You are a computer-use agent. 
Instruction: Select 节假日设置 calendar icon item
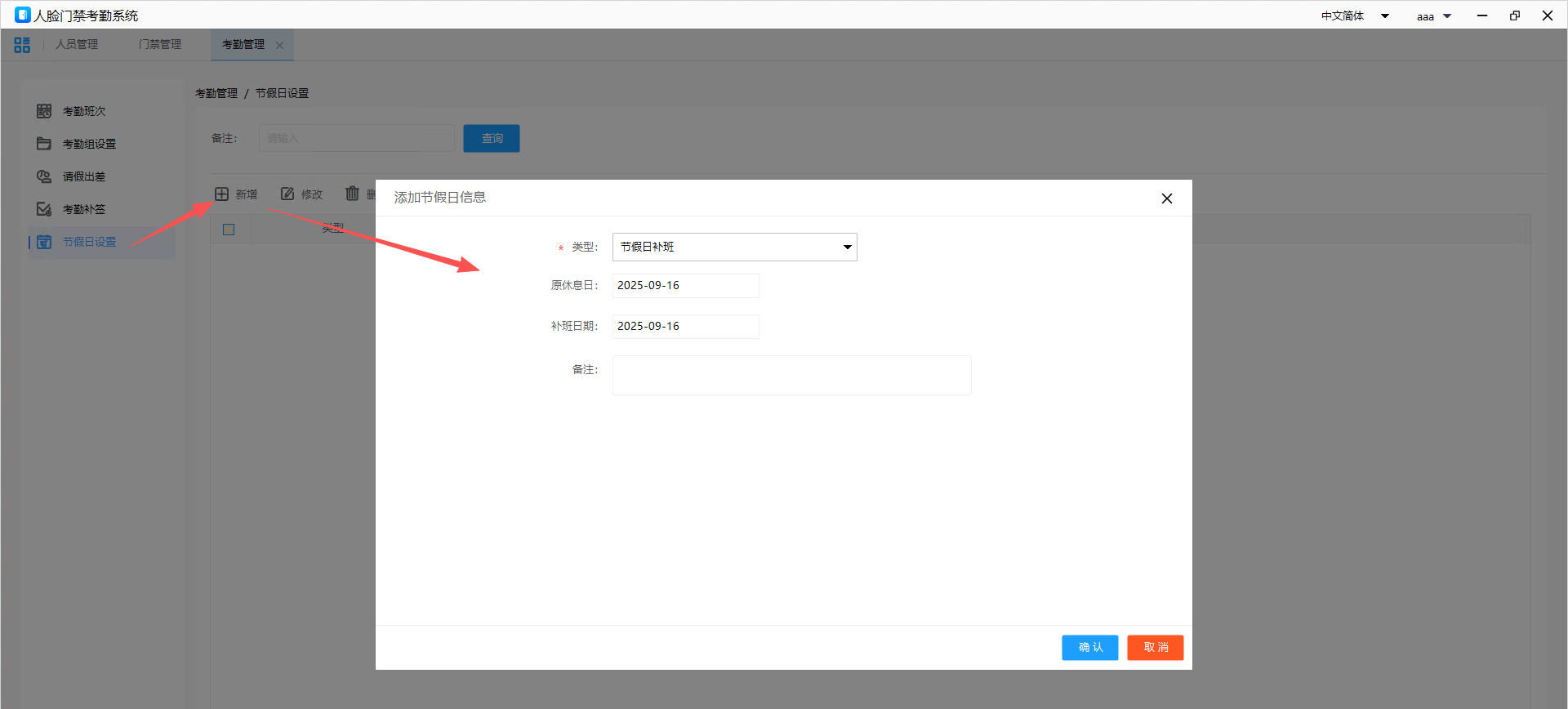pos(44,242)
